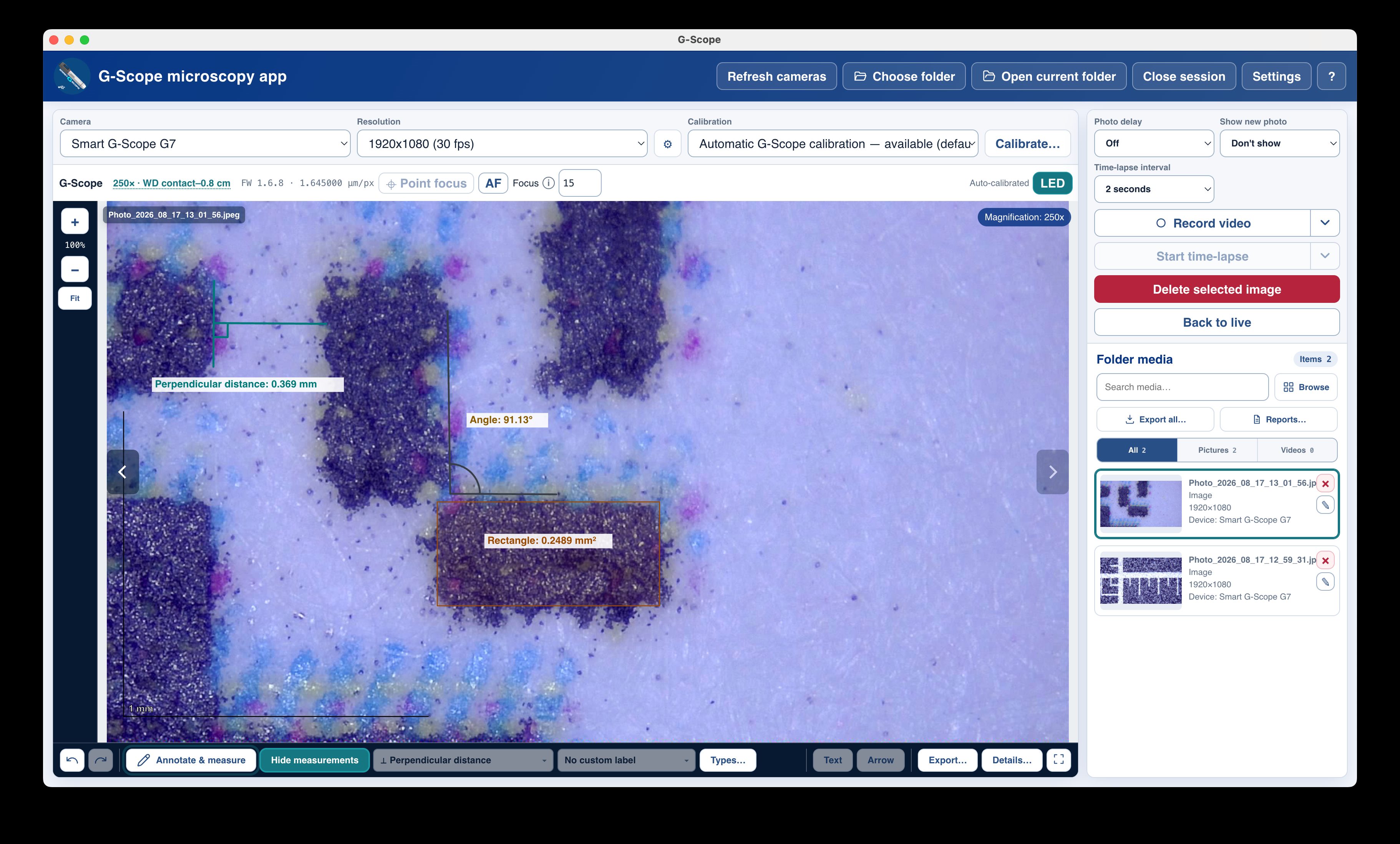Delete Photo_2026_08_17_13_01_56 with red X
The width and height of the screenshot is (1400, 844).
click(1325, 483)
